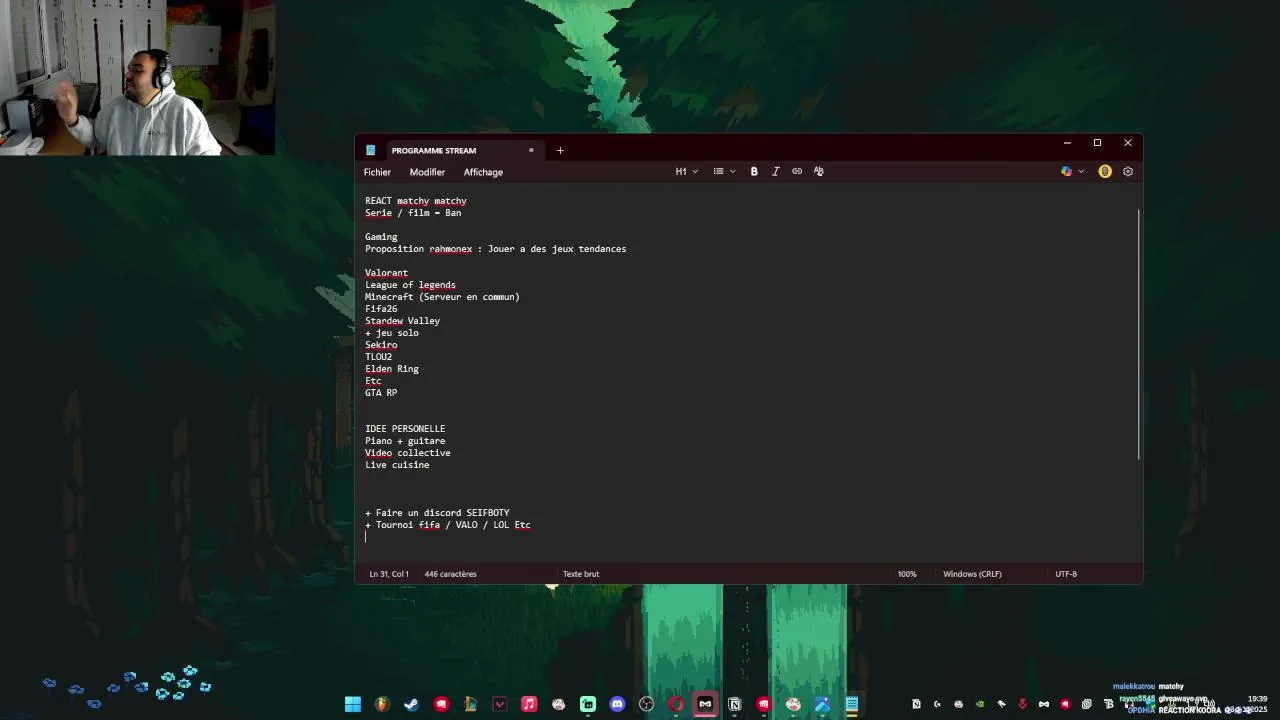This screenshot has height=720, width=1280.
Task: Minimize the Notepad window
Action: [1067, 143]
